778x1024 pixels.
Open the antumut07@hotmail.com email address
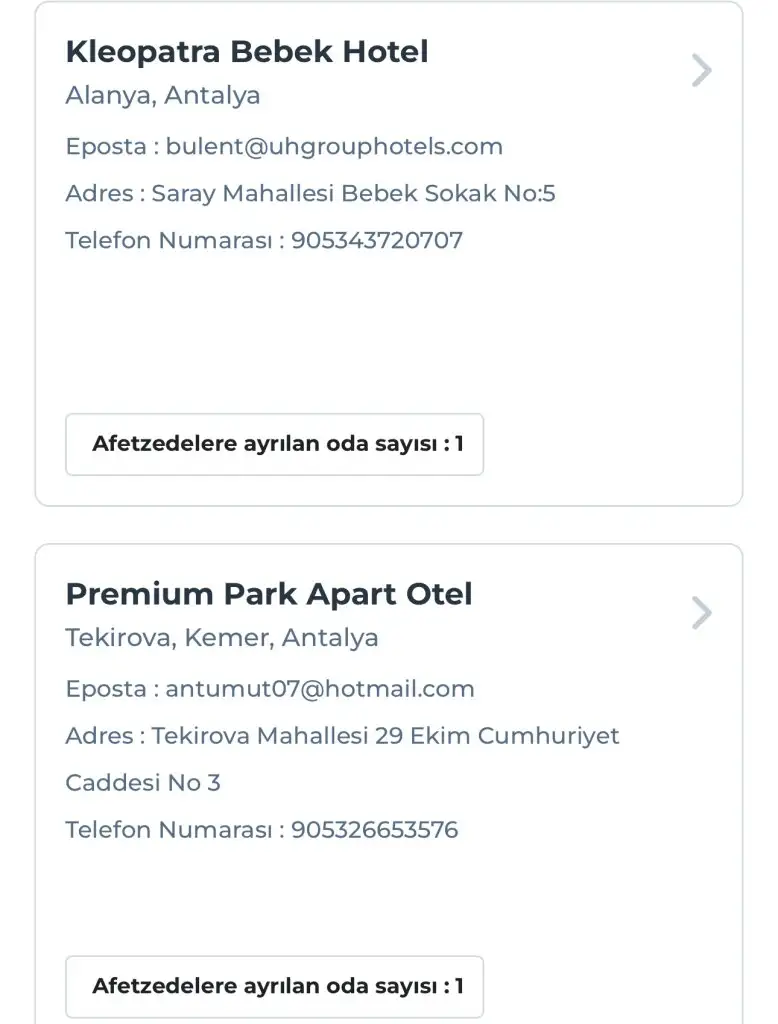point(320,689)
